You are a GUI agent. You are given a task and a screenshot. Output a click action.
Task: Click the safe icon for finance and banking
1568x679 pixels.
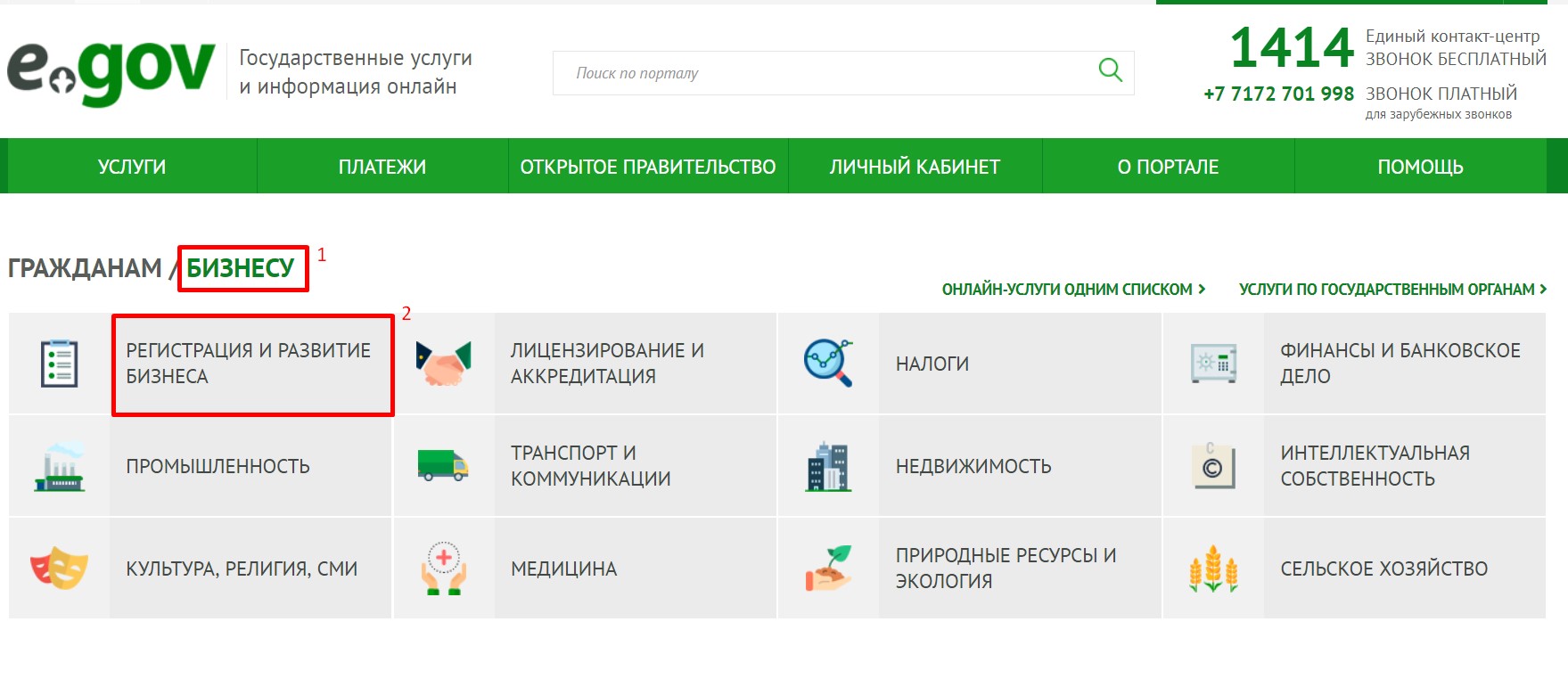1213,364
